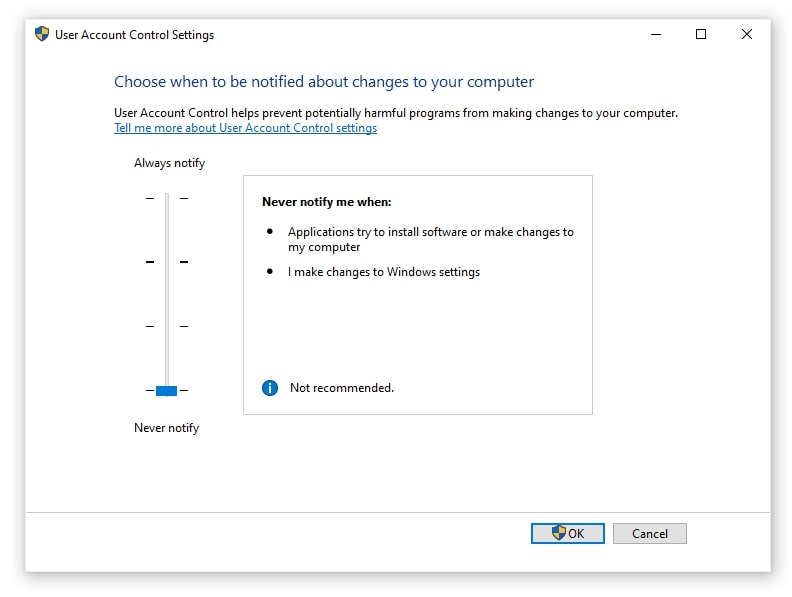Click 'Applications try to install software' bullet text

(x=430, y=239)
